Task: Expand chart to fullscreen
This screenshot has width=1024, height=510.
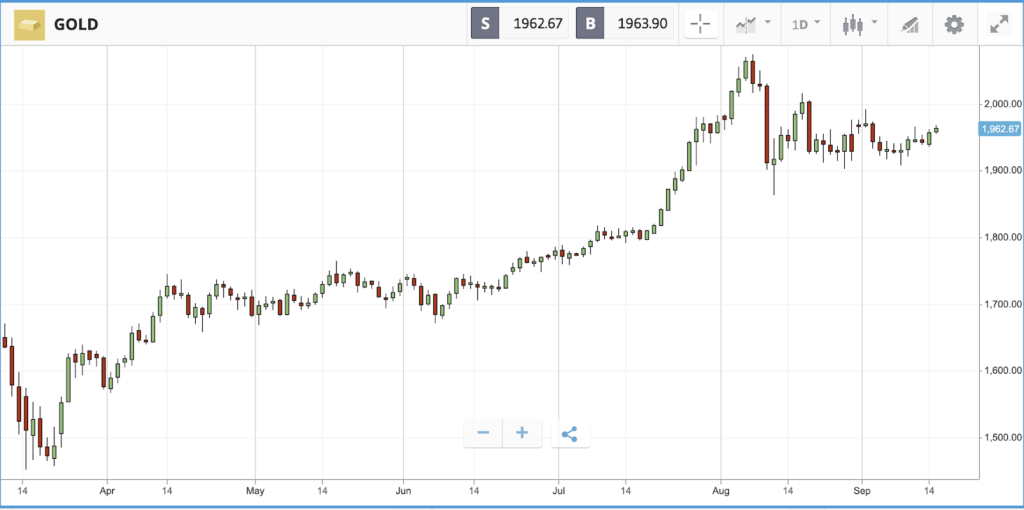Action: point(999,25)
